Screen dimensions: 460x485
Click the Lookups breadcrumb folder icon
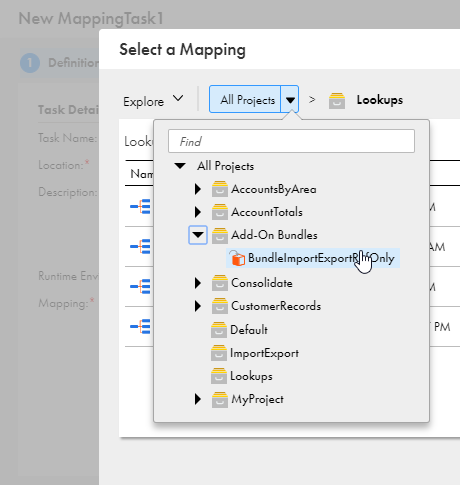[x=337, y=101]
